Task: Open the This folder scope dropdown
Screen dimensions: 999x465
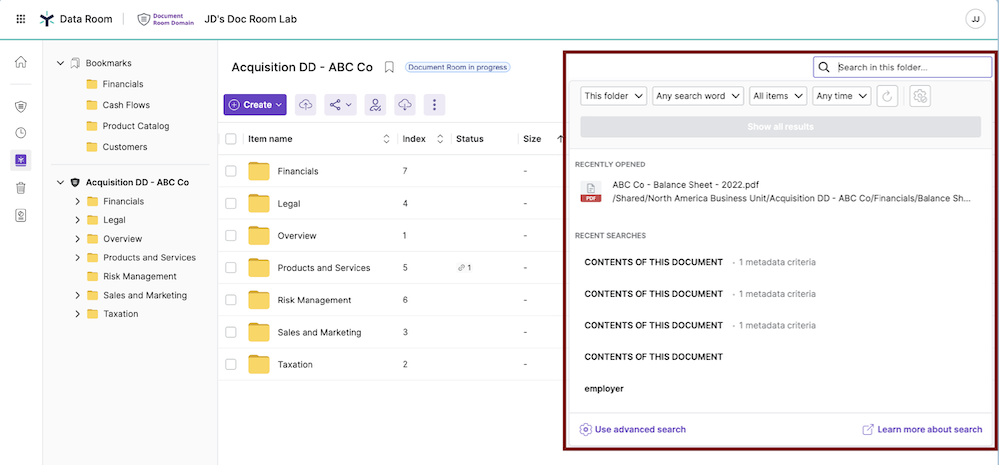Action: pos(614,96)
